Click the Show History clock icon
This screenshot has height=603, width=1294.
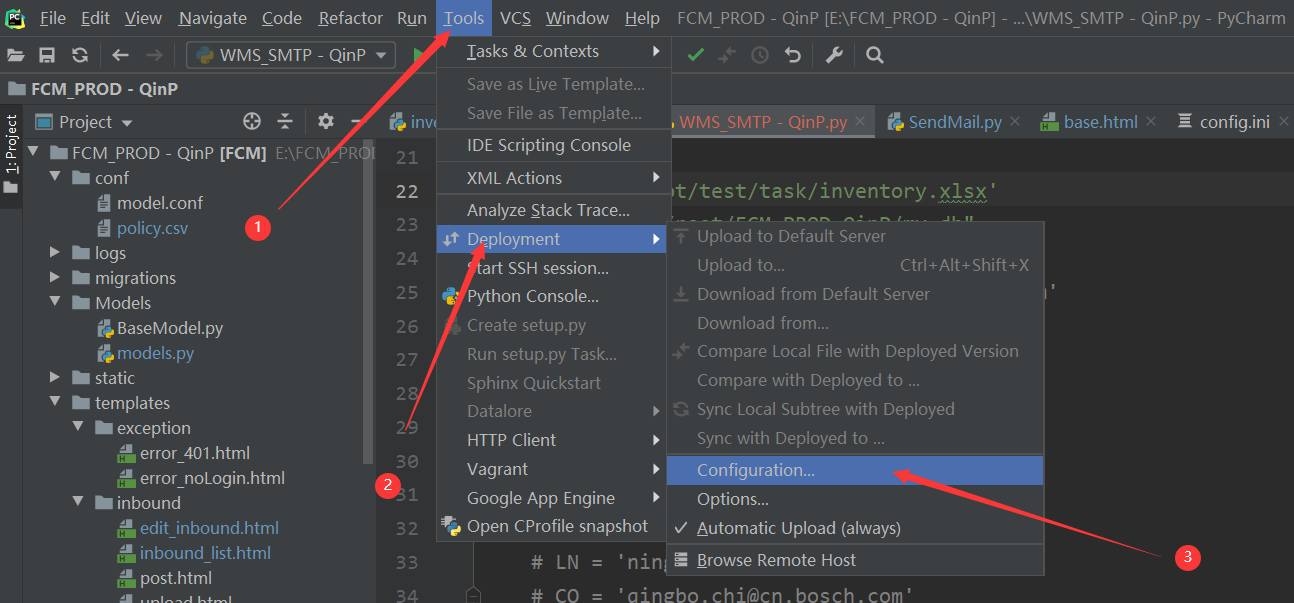tap(760, 55)
